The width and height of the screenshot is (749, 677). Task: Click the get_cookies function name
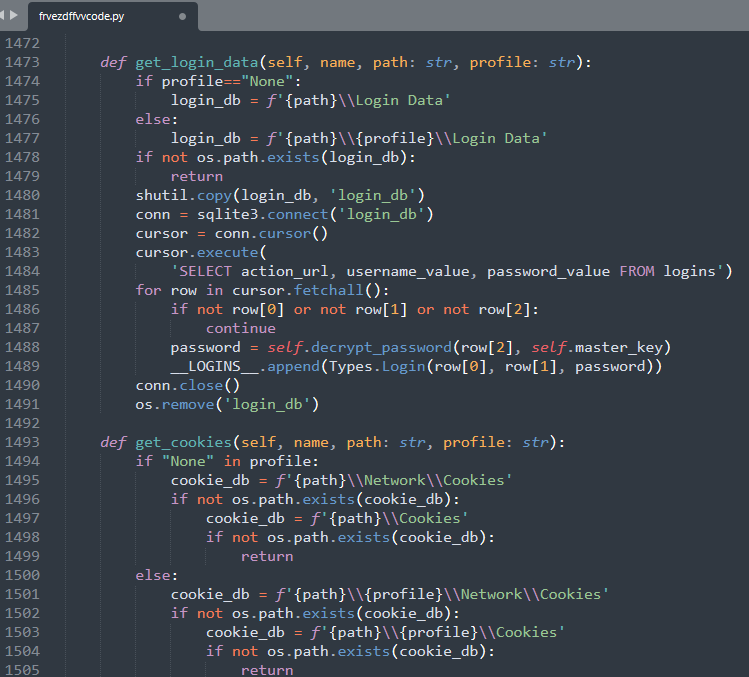tap(183, 443)
